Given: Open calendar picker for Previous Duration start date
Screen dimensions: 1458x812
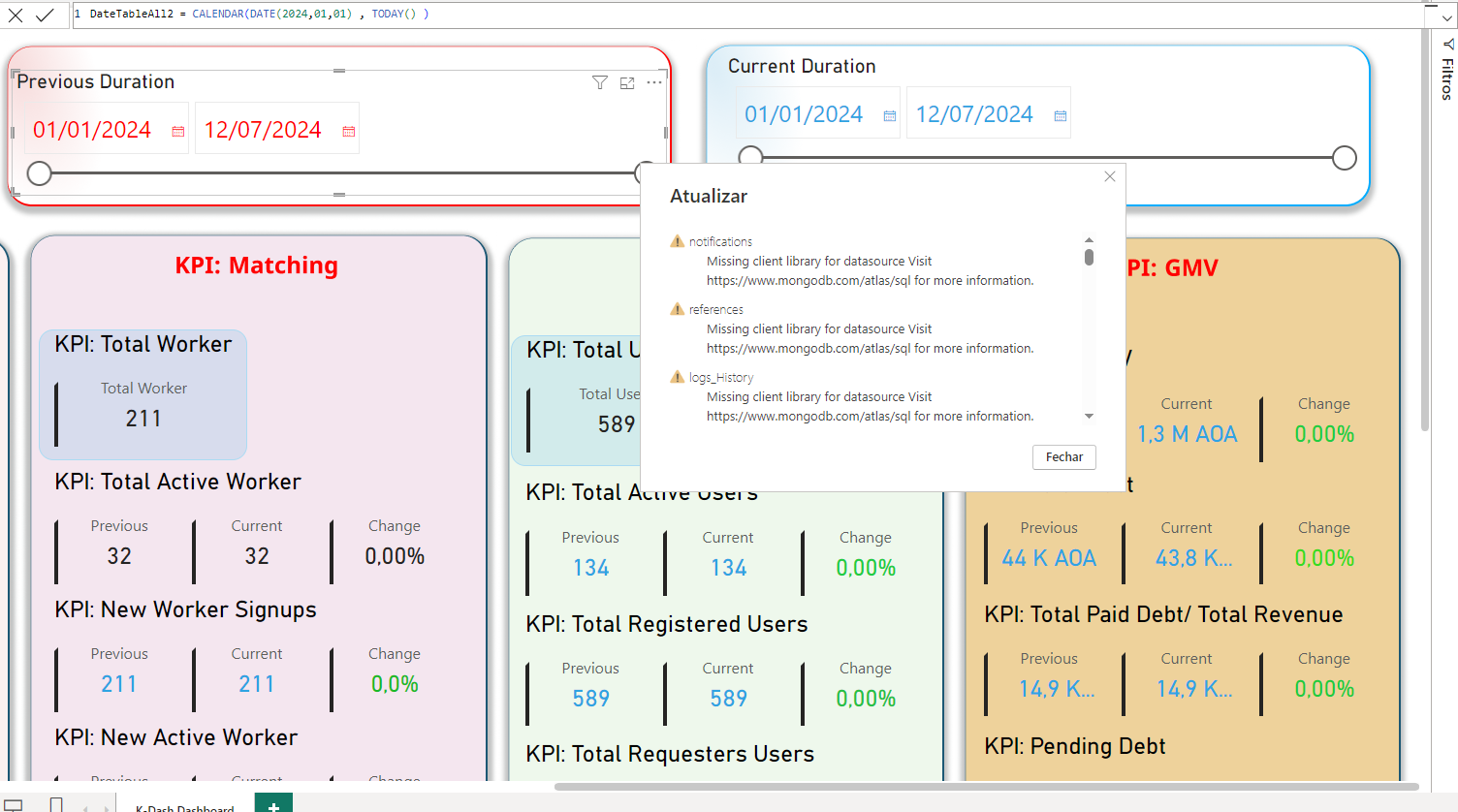Looking at the screenshot, I should pos(178,132).
